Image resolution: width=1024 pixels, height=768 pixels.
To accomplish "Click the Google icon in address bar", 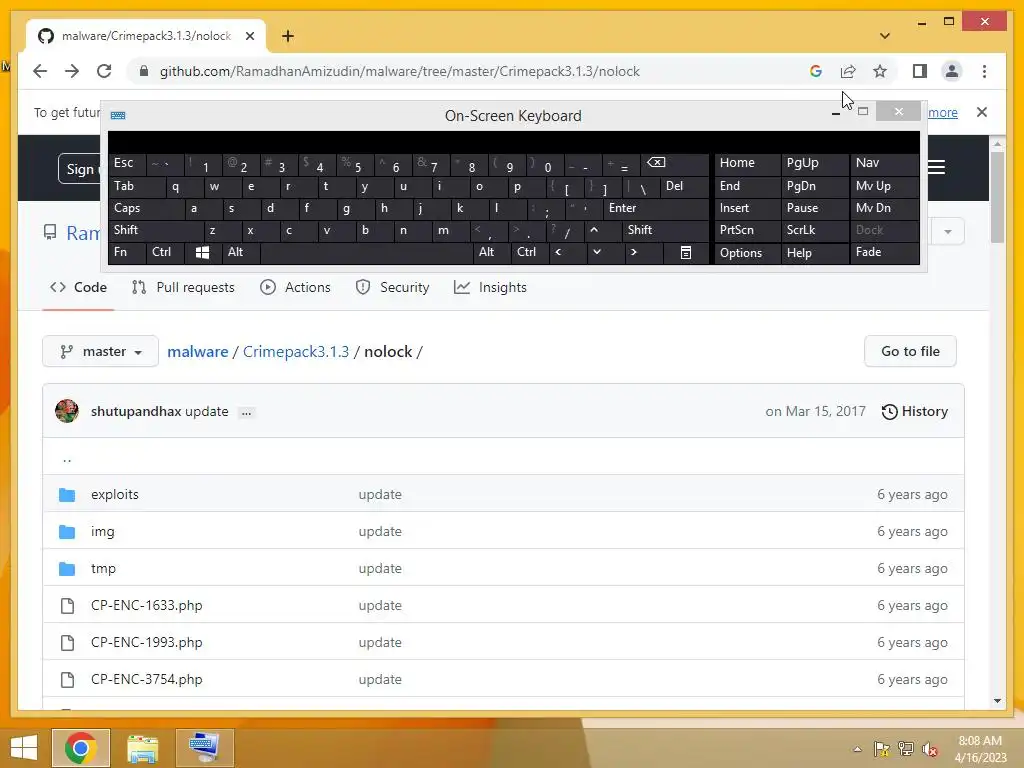I will [816, 71].
